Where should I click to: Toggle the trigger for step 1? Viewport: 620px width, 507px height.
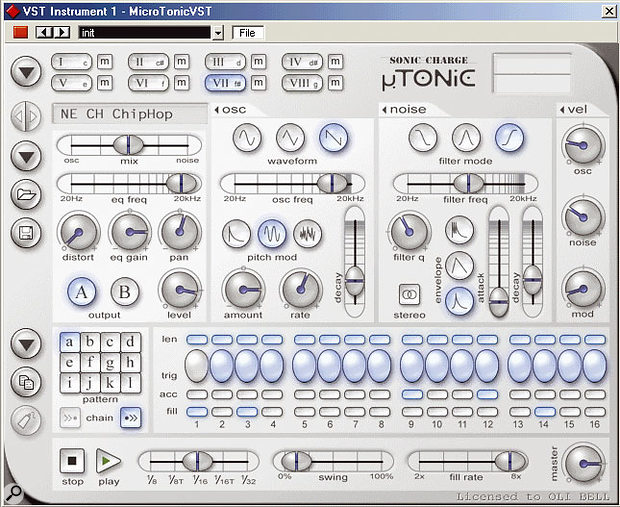point(197,366)
